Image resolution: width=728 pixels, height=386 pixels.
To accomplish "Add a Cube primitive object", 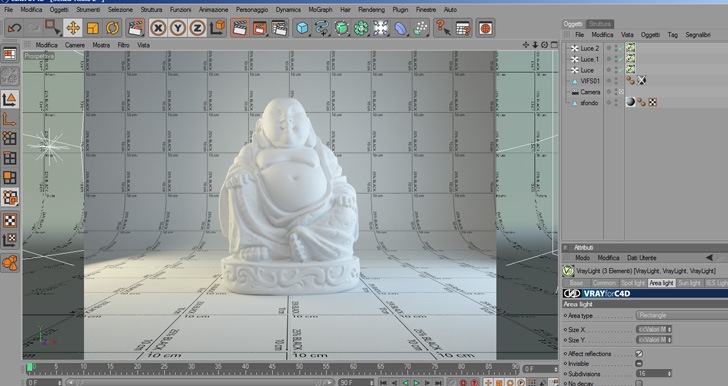I will click(302, 28).
